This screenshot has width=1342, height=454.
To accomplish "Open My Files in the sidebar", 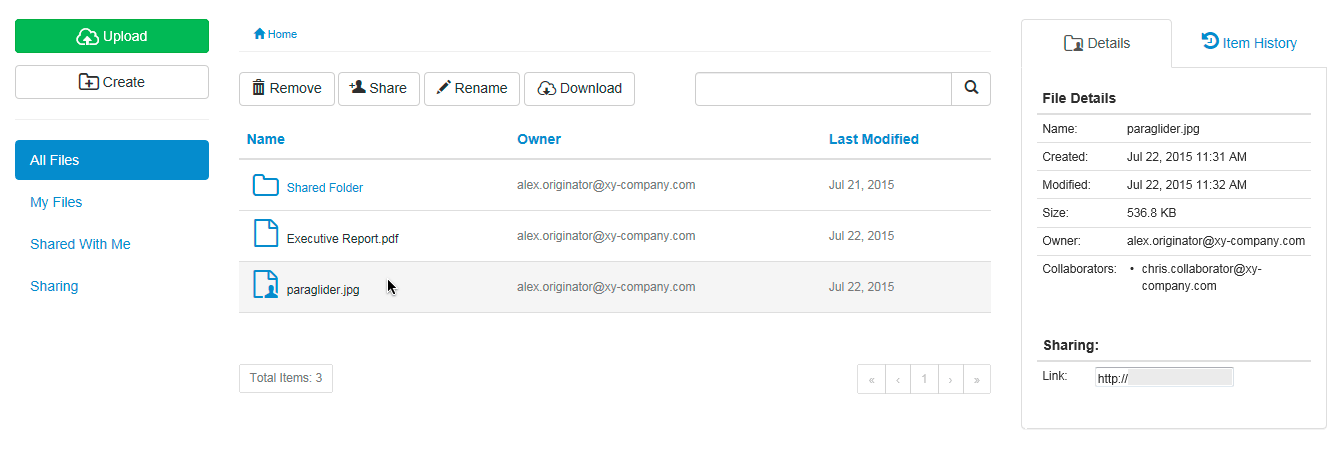I will [x=56, y=202].
